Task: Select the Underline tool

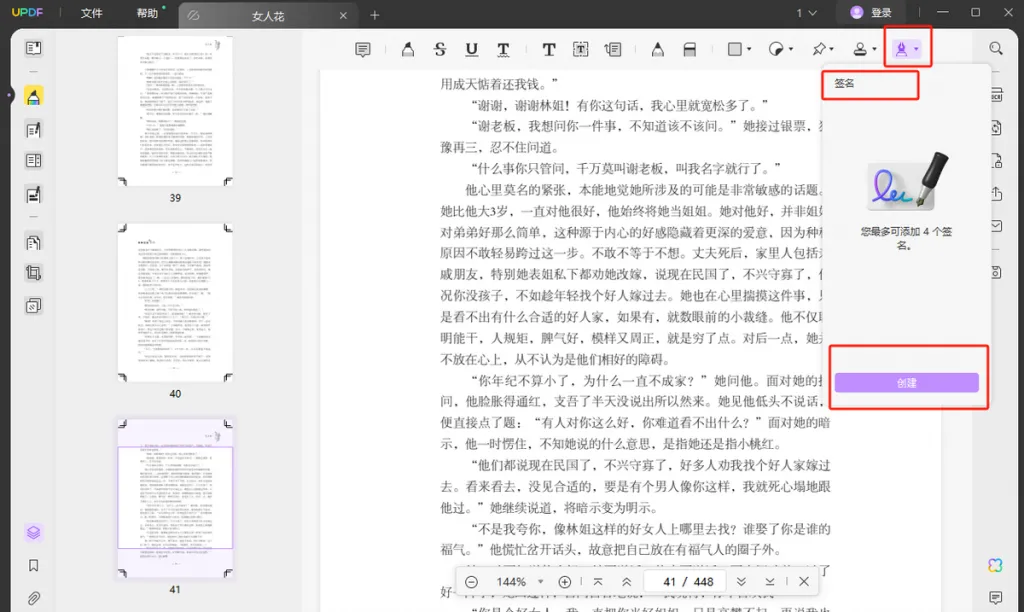Action: tap(472, 49)
